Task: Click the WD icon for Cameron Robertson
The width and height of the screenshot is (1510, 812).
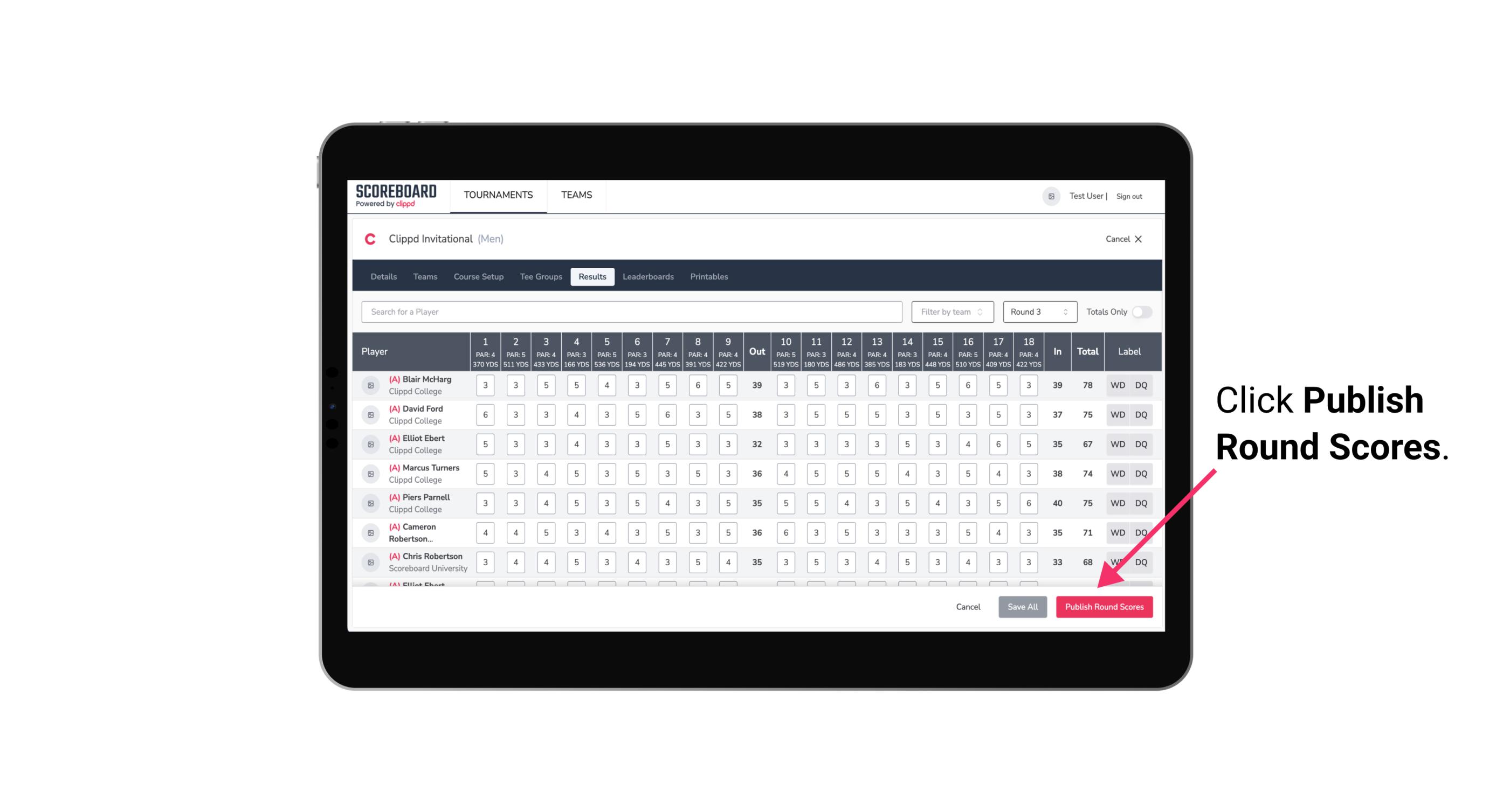Action: pos(1116,532)
